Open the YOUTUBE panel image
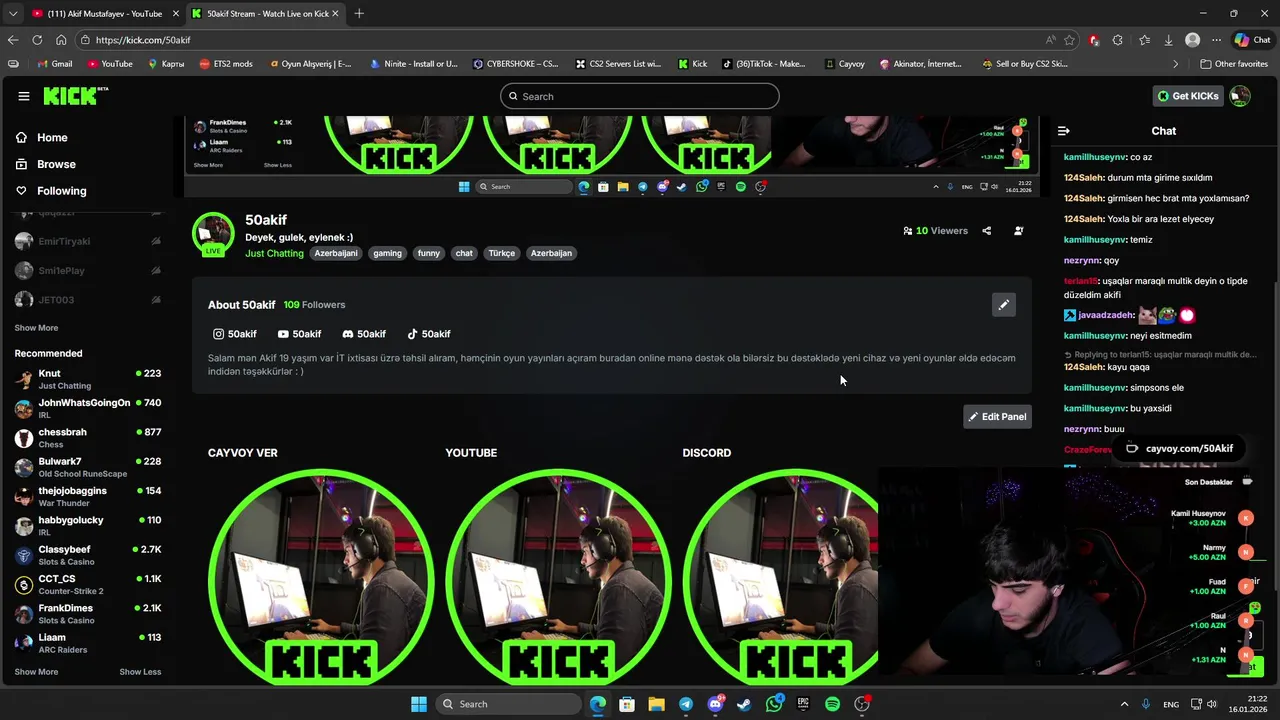The height and width of the screenshot is (720, 1280). (558, 578)
